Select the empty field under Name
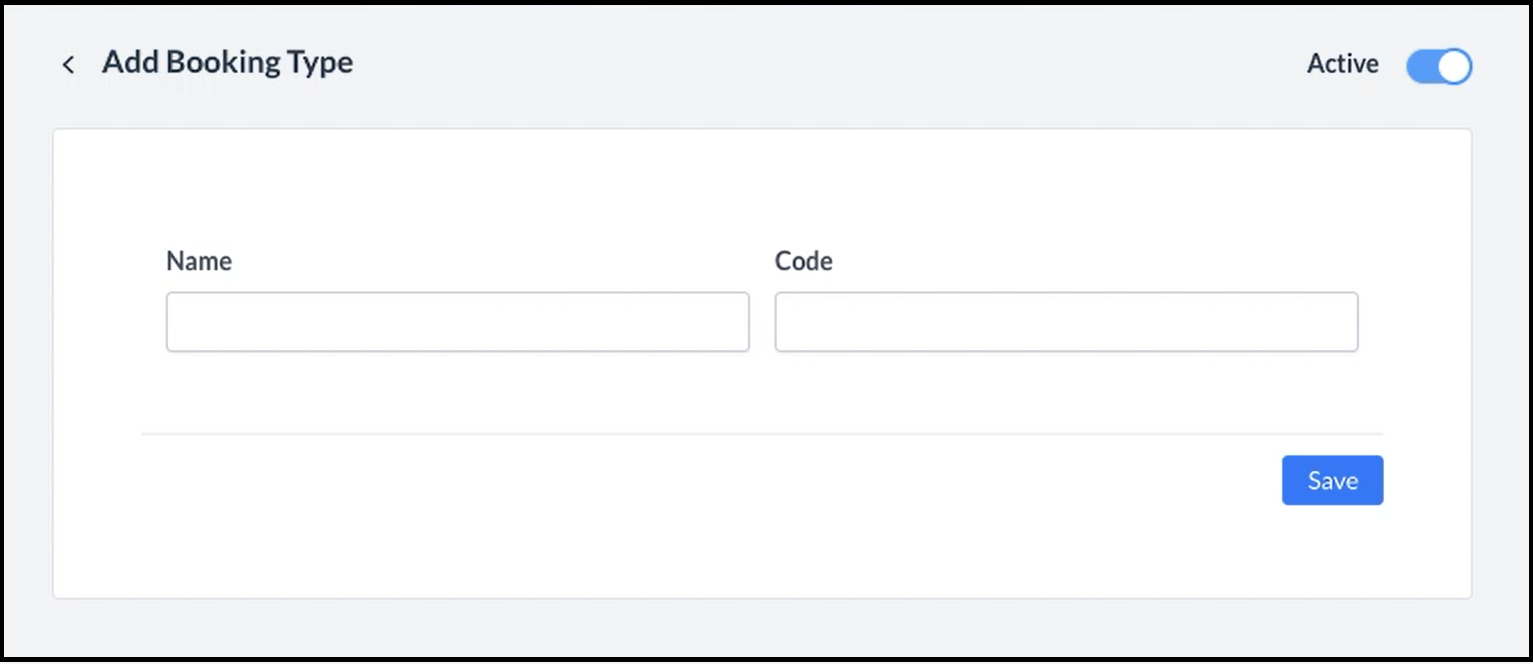Image resolution: width=1533 pixels, height=664 pixels. pos(457,322)
